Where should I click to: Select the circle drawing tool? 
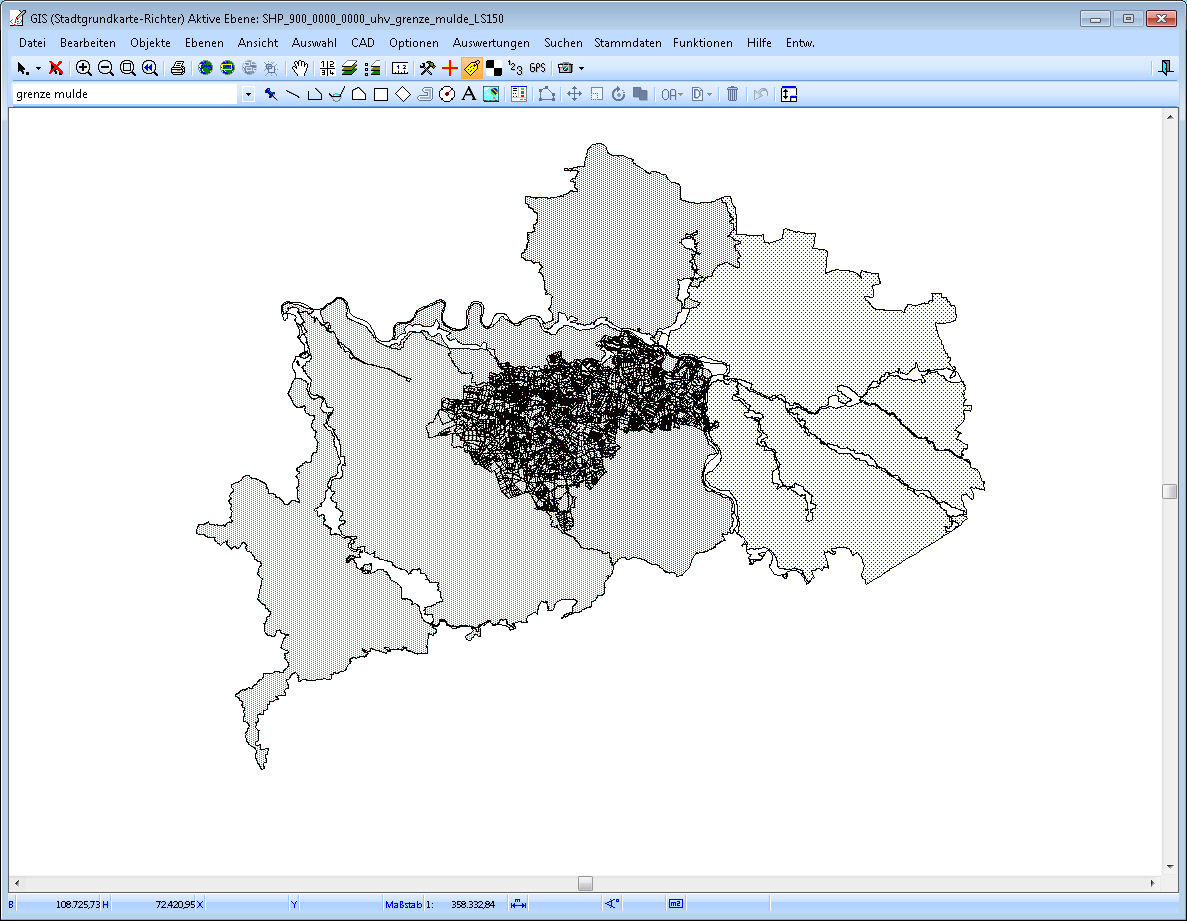(x=447, y=94)
